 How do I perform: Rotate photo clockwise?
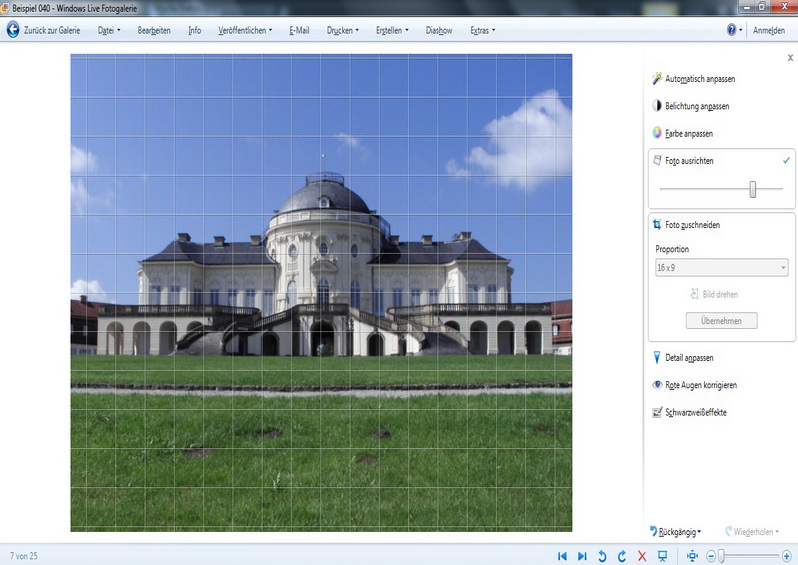click(622, 555)
